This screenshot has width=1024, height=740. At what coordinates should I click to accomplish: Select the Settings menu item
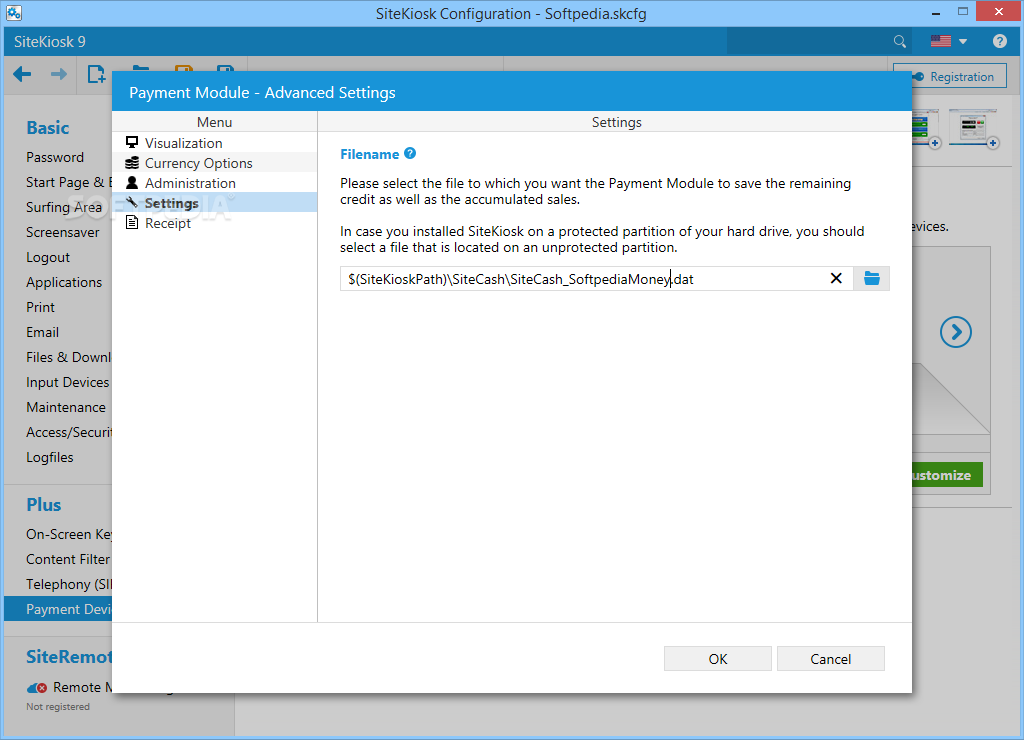214,203
